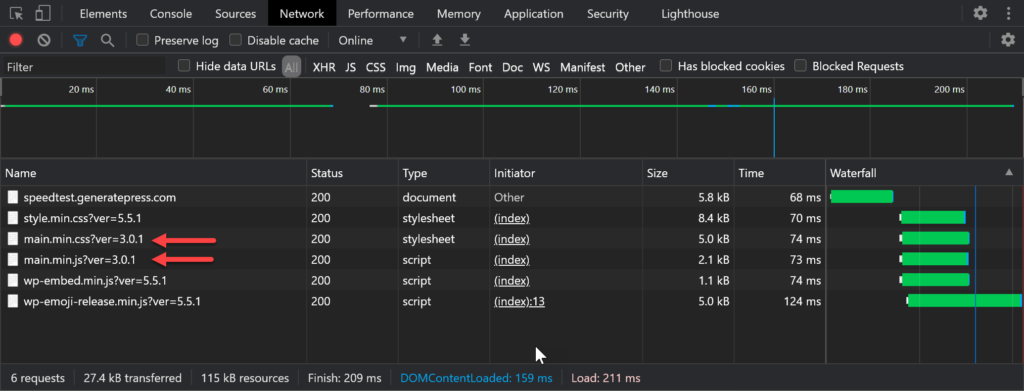Click the Filter text input
The image size is (1024, 391).
tap(84, 67)
